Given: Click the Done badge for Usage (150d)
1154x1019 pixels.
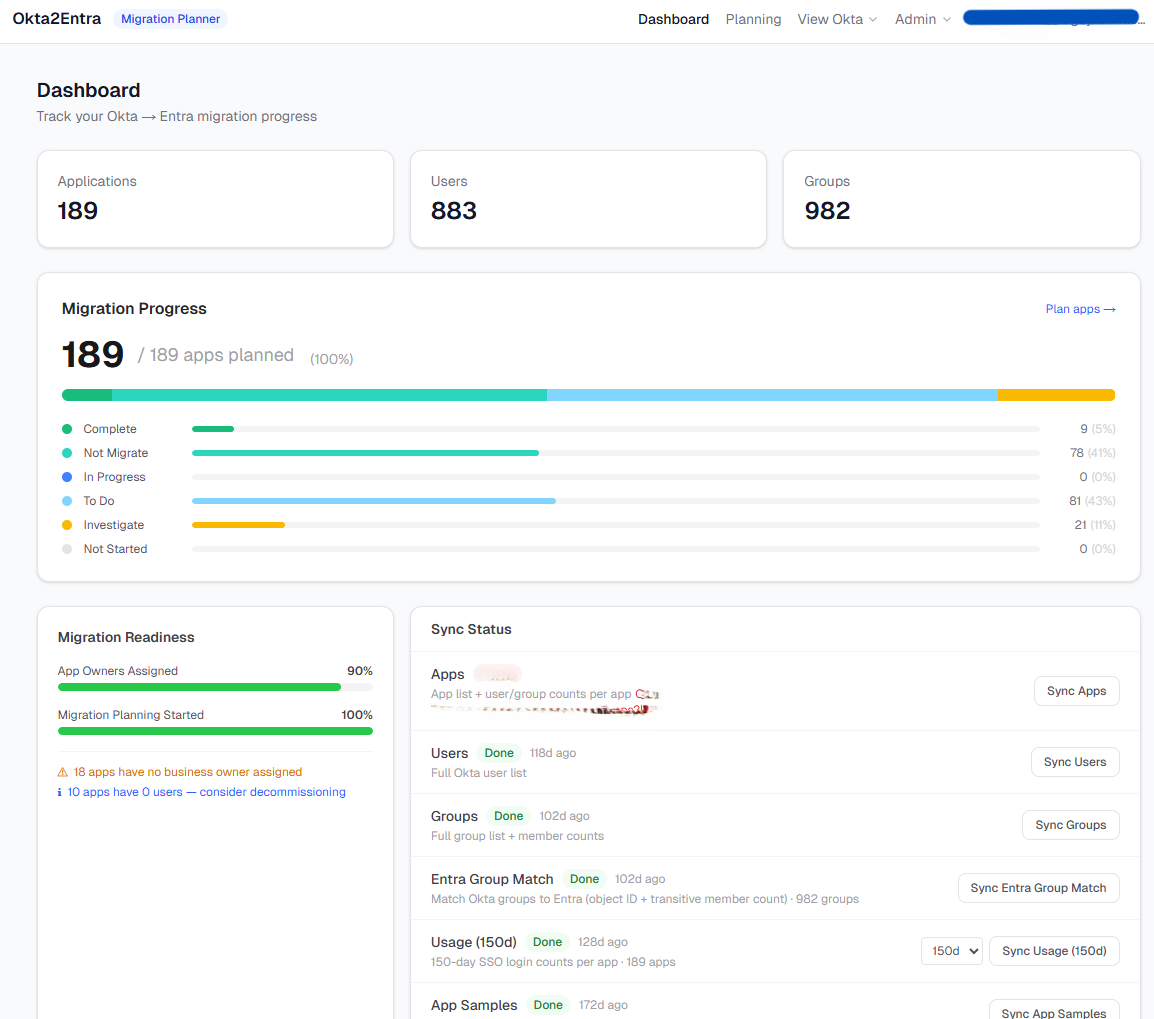Looking at the screenshot, I should point(548,942).
